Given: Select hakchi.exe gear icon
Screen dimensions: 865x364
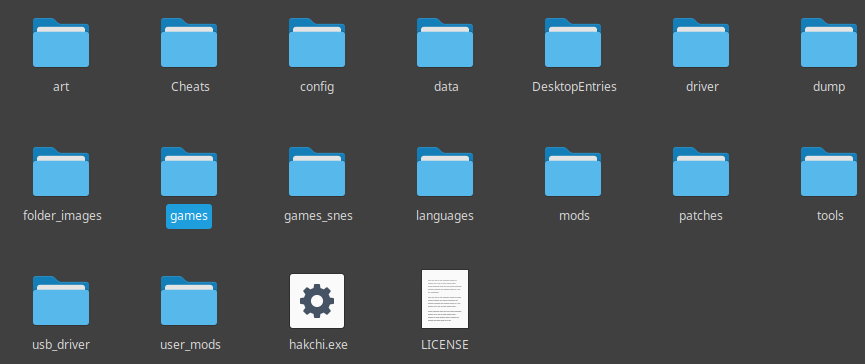Looking at the screenshot, I should (317, 301).
